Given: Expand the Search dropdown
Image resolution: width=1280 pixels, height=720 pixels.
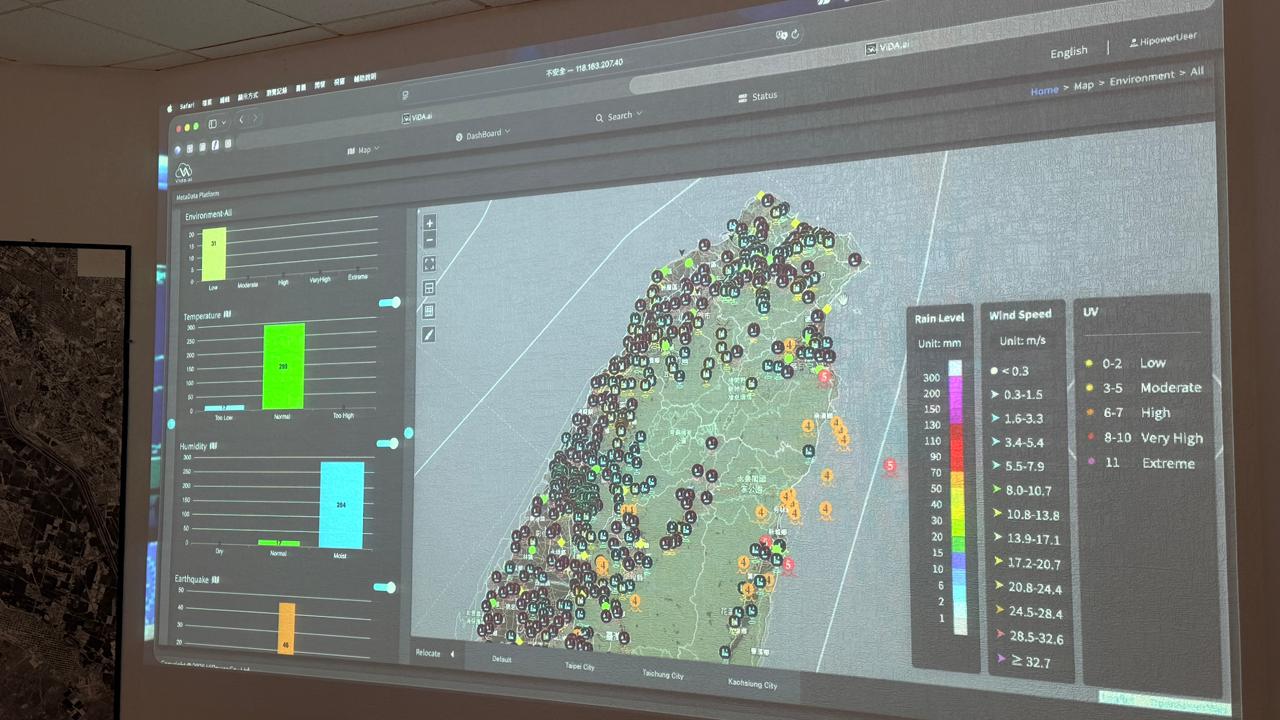Looking at the screenshot, I should (619, 116).
